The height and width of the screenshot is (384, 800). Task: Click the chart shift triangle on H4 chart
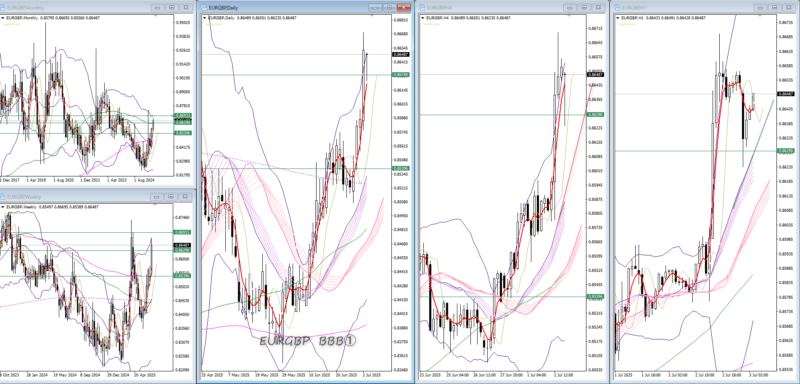[568, 16]
